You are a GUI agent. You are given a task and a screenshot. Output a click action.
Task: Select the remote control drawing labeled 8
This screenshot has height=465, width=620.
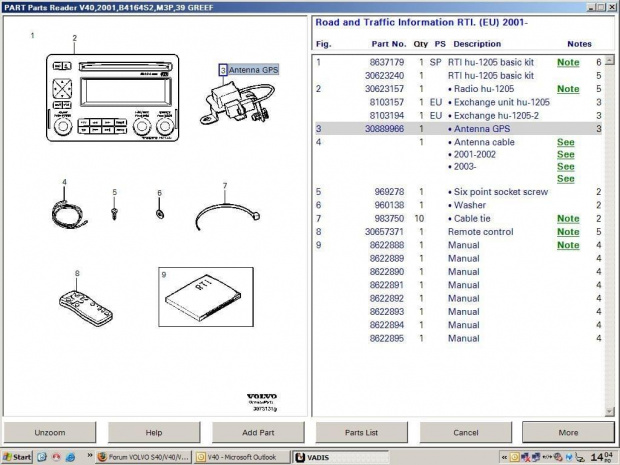pyautogui.click(x=86, y=308)
